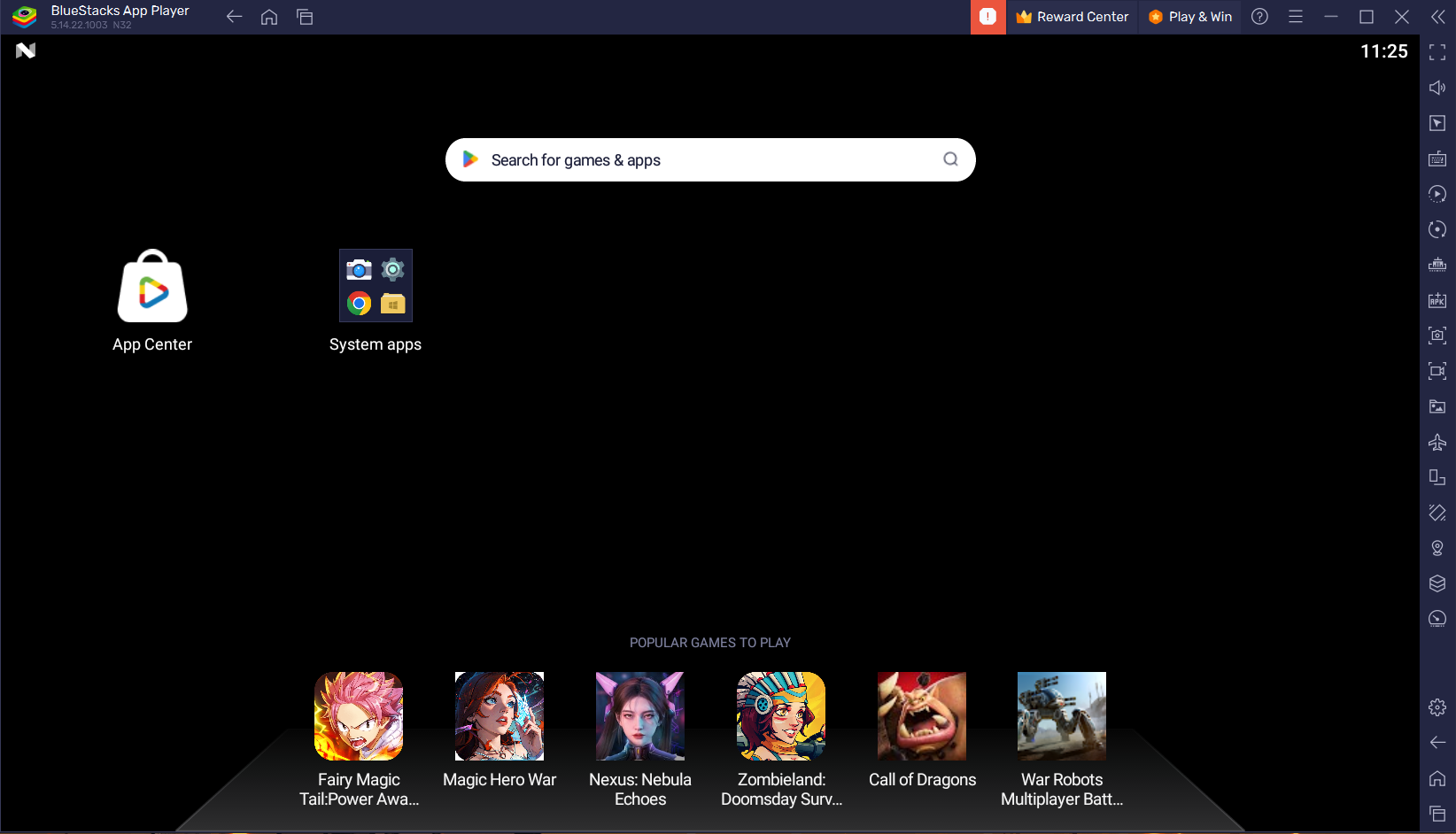
Task: Open the Media folder icon in sidebar
Action: tap(1437, 406)
